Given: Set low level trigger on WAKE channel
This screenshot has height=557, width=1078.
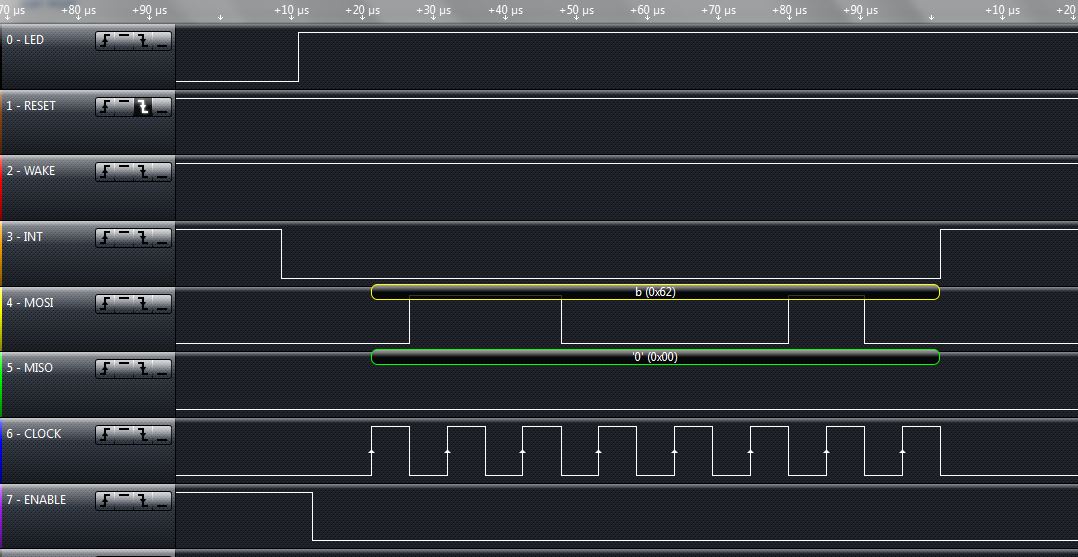Looking at the screenshot, I should tap(162, 172).
